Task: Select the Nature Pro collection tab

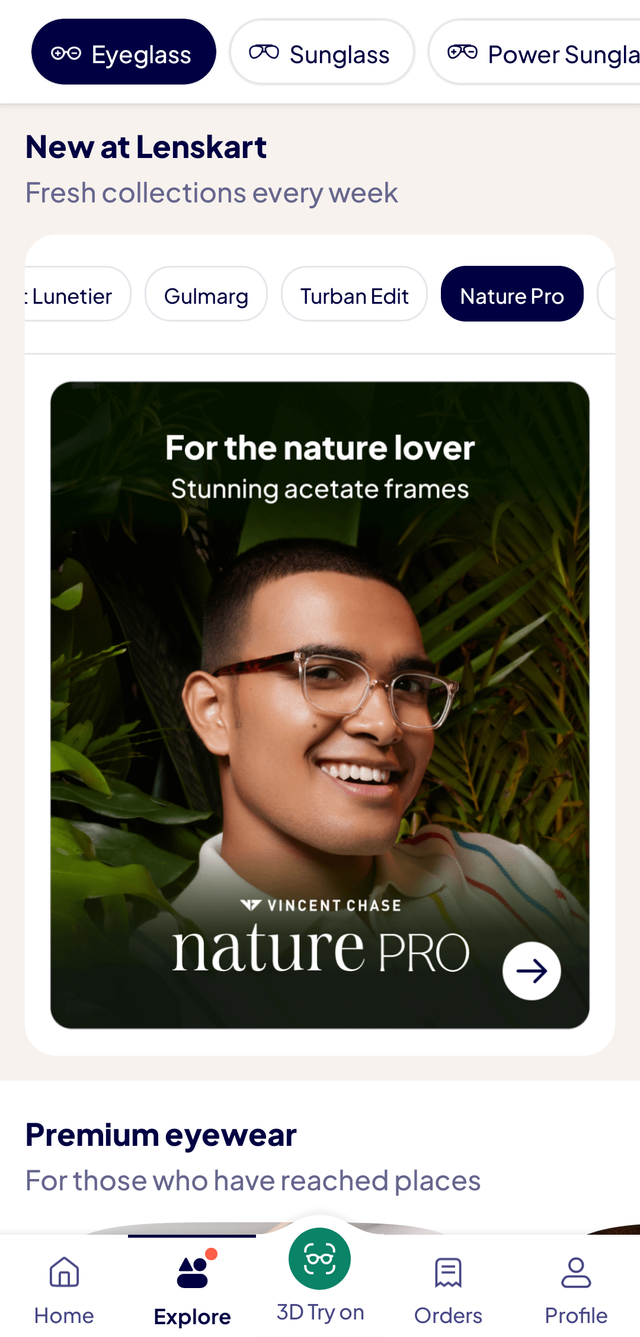Action: coord(512,294)
